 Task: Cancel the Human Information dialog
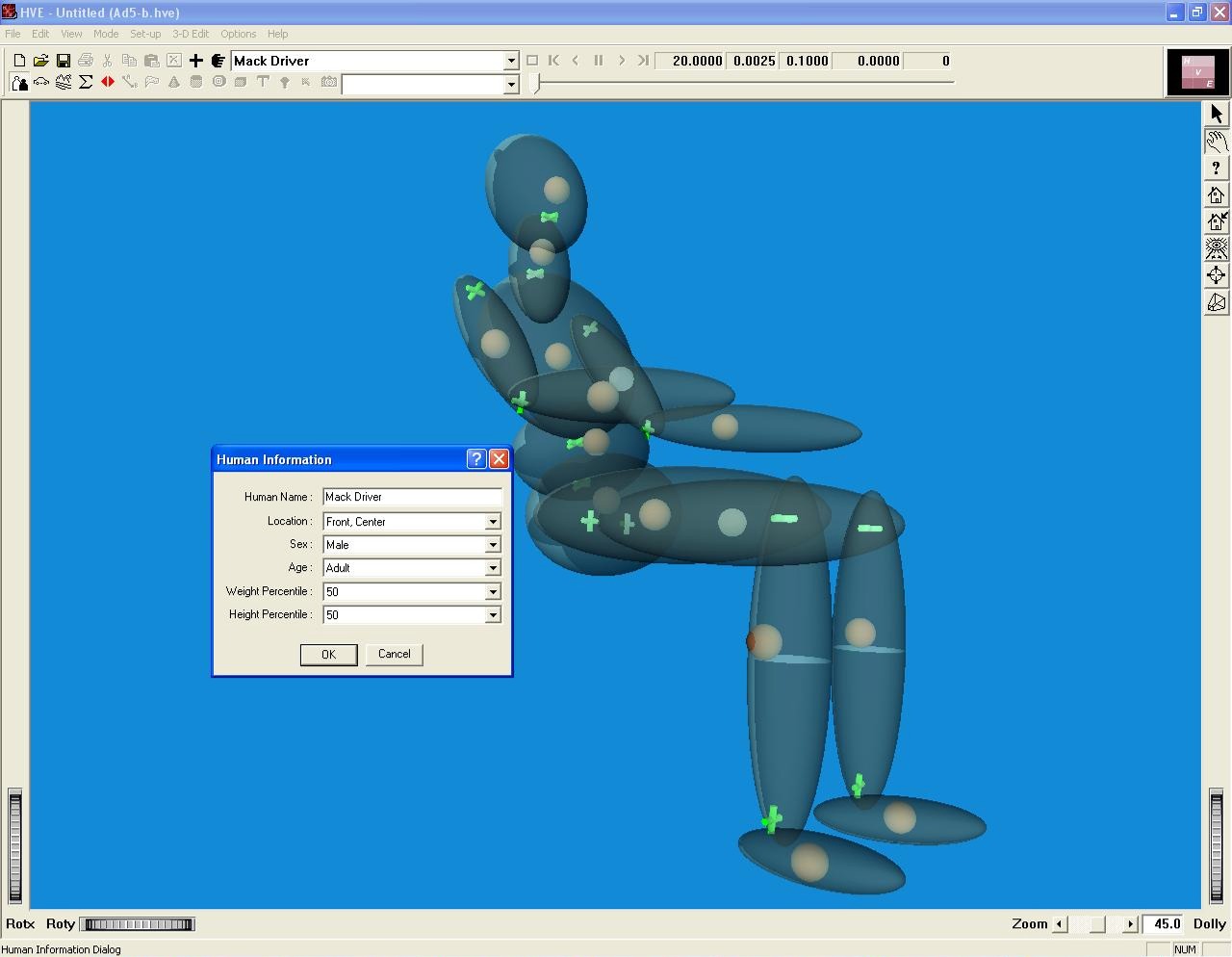coord(394,655)
